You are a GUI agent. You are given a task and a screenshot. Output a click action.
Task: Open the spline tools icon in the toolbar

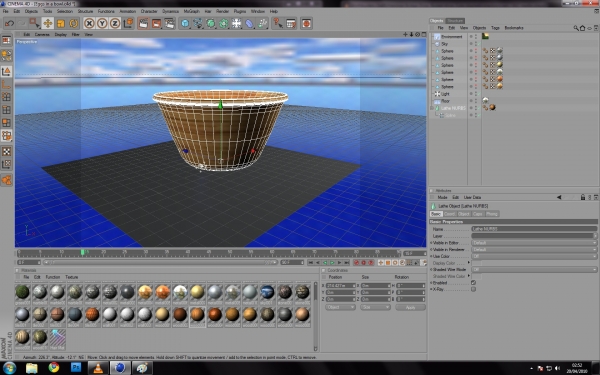click(198, 23)
